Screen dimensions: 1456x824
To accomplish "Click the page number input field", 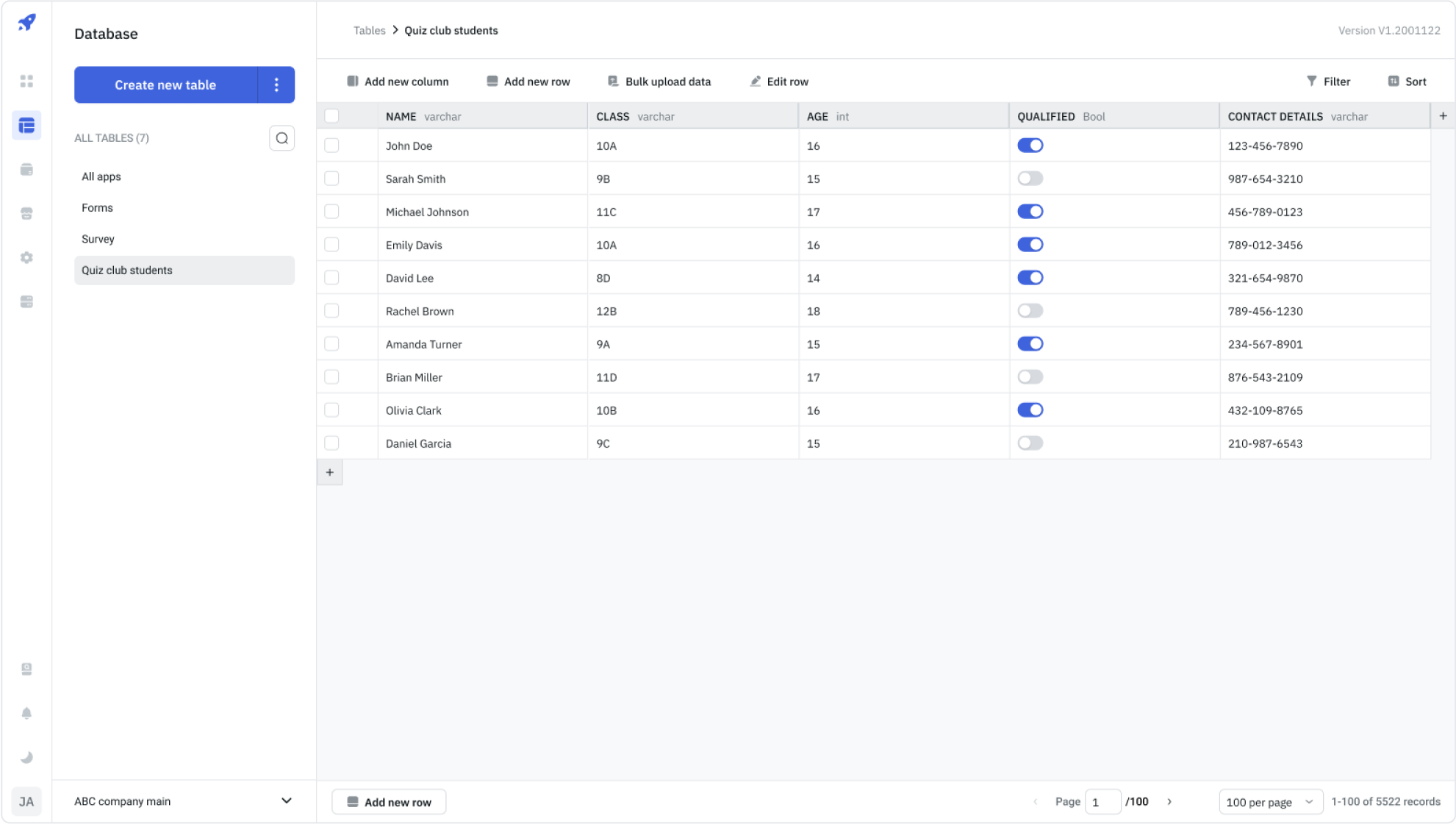I will coord(1102,802).
